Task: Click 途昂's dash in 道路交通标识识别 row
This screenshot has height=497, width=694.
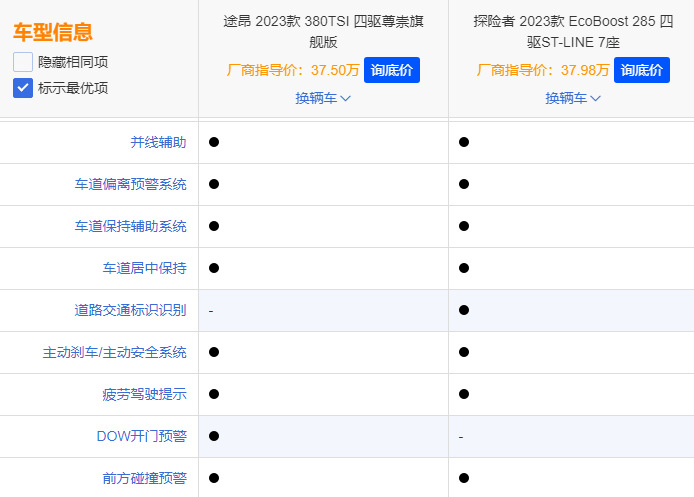Action: click(211, 311)
